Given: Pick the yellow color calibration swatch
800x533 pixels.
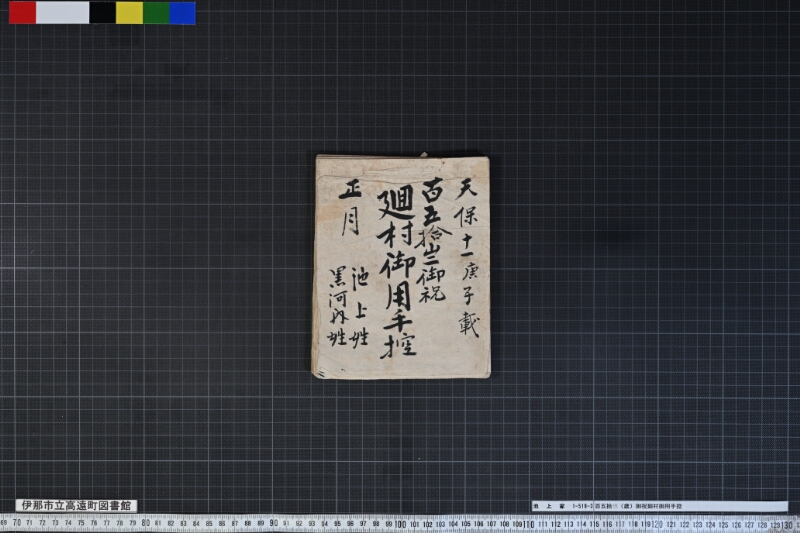Looking at the screenshot, I should [x=129, y=12].
